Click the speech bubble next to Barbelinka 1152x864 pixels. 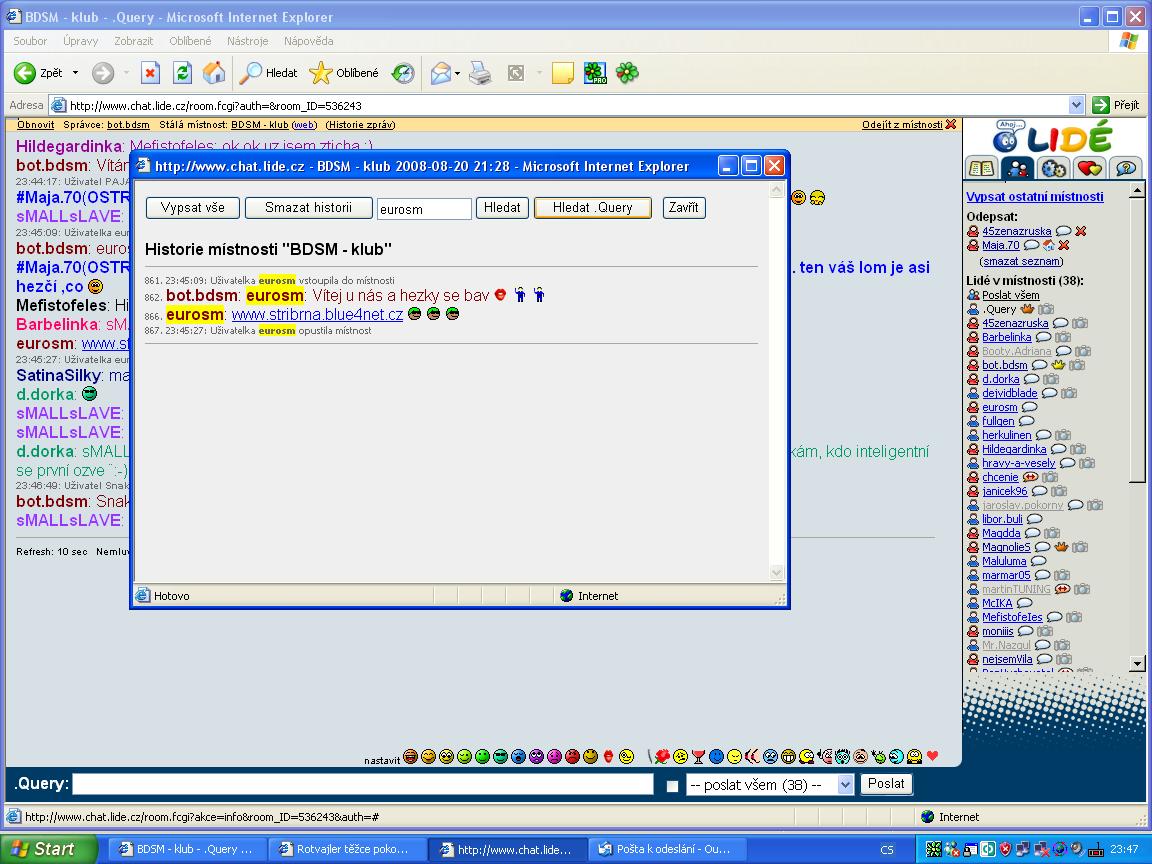tap(1043, 337)
